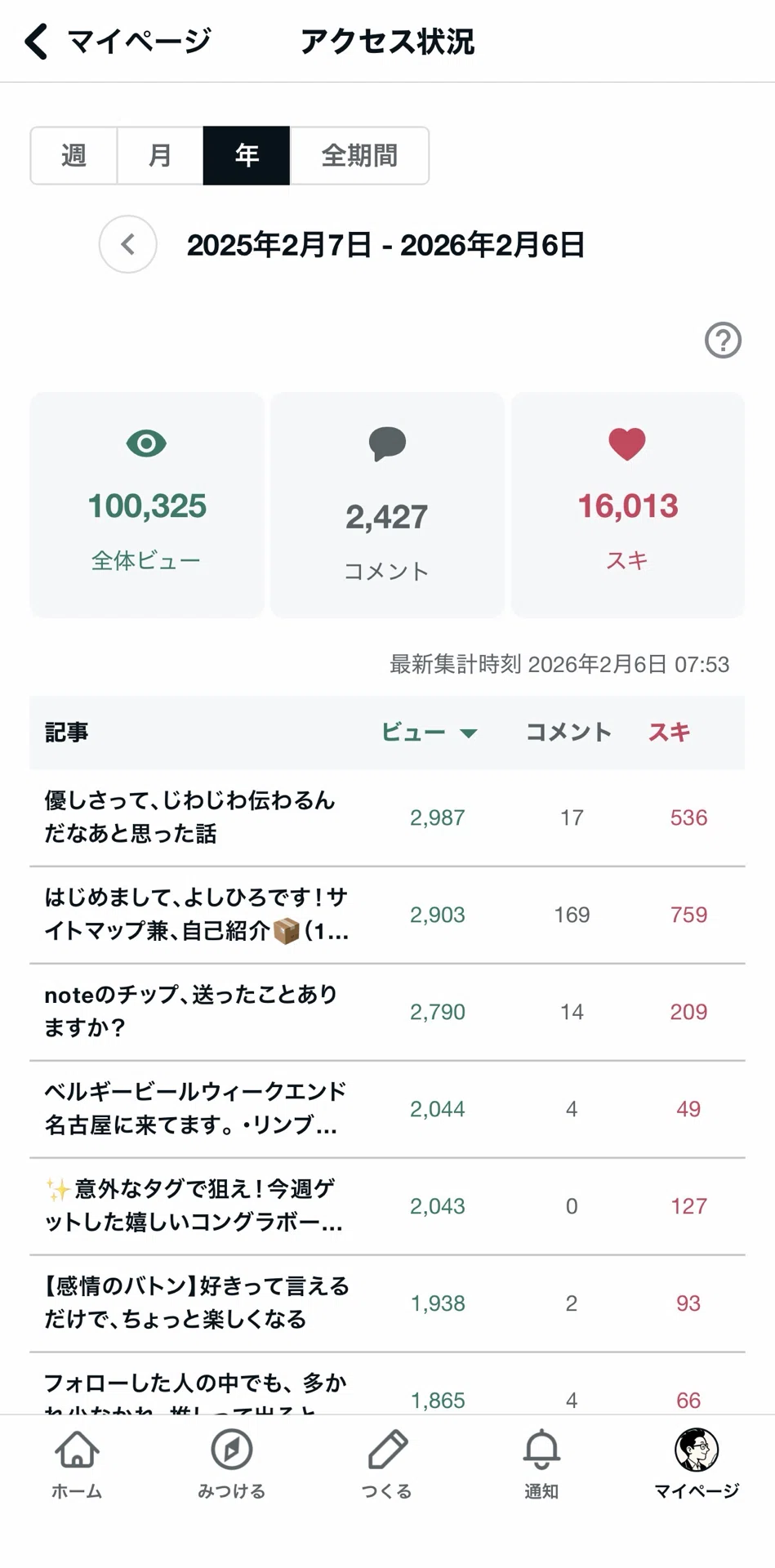Tap the スキ heart card

click(627, 505)
